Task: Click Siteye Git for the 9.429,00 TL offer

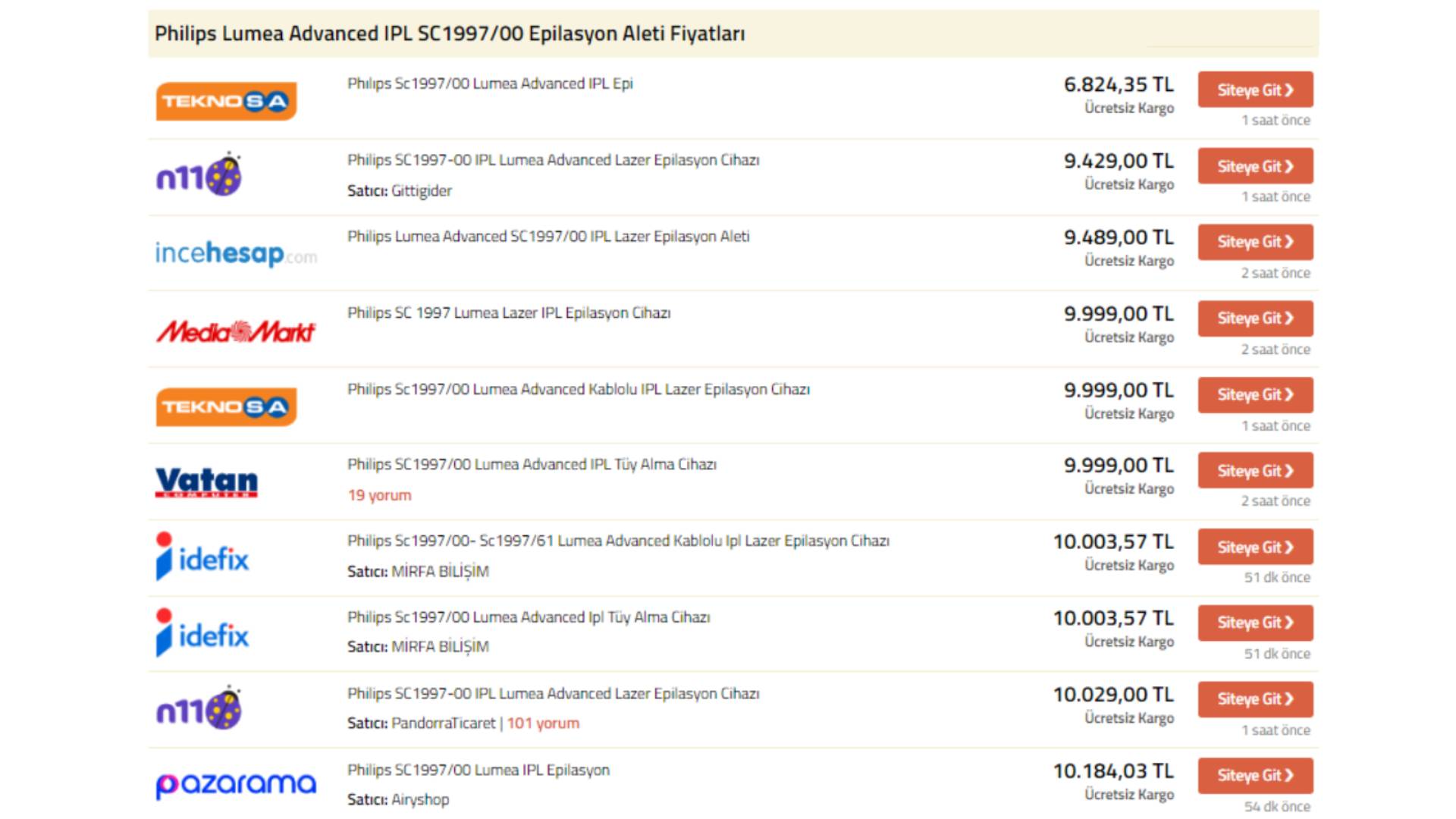Action: pos(1255,166)
